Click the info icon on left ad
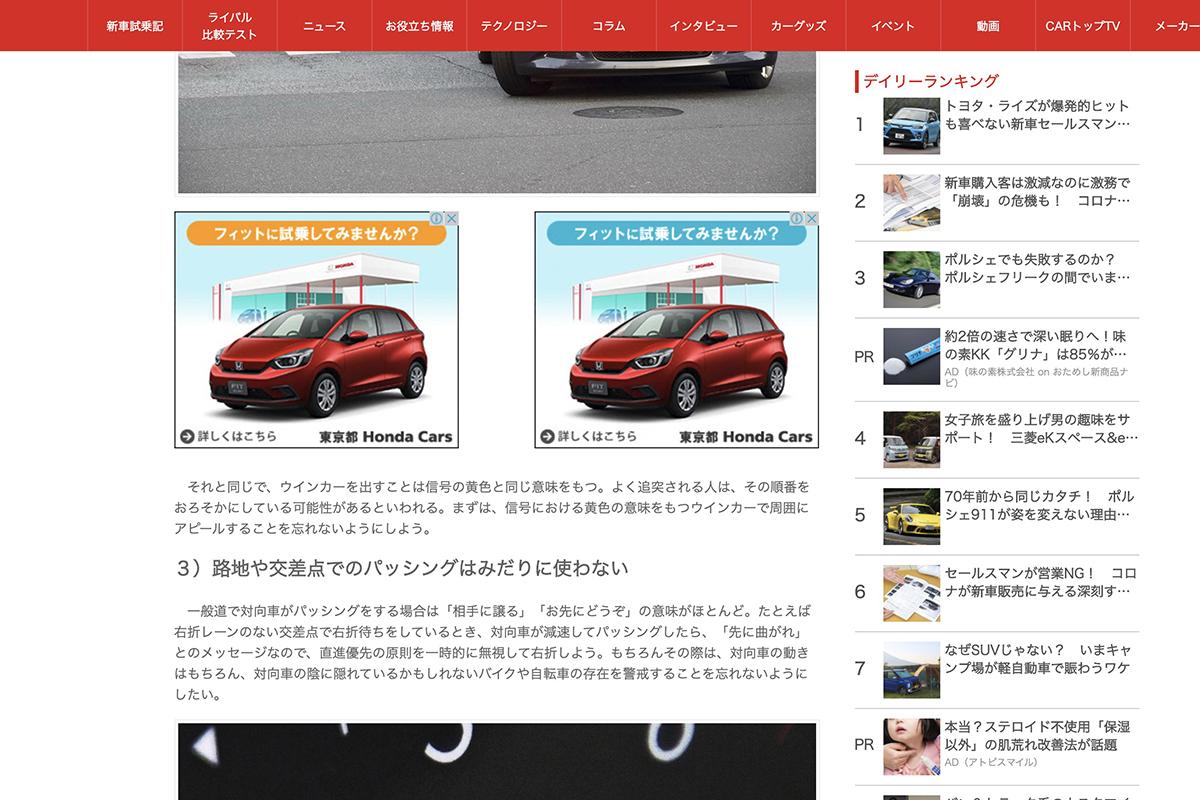1200x800 pixels. click(437, 219)
